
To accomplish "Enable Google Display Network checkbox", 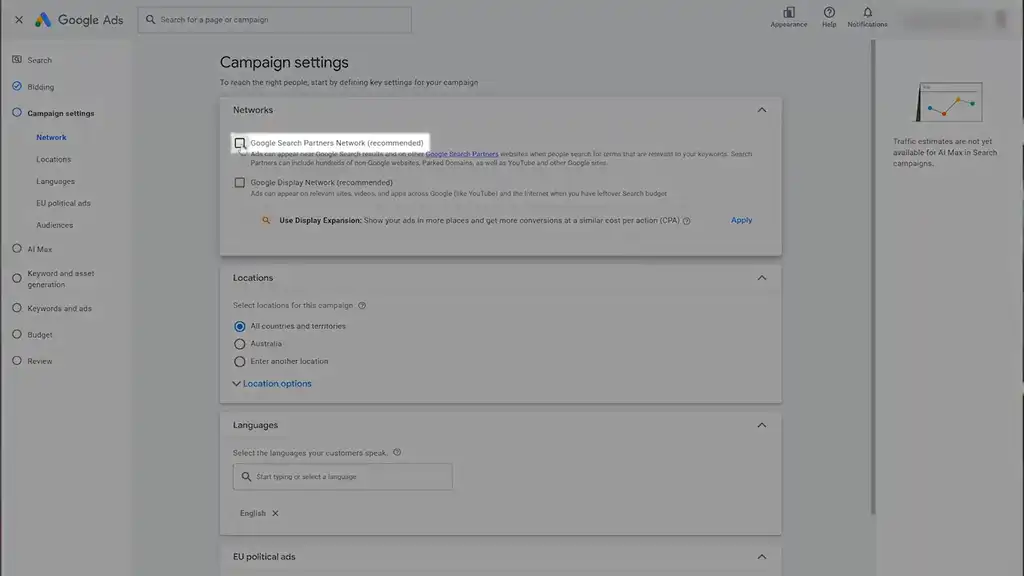I will click(x=240, y=183).
